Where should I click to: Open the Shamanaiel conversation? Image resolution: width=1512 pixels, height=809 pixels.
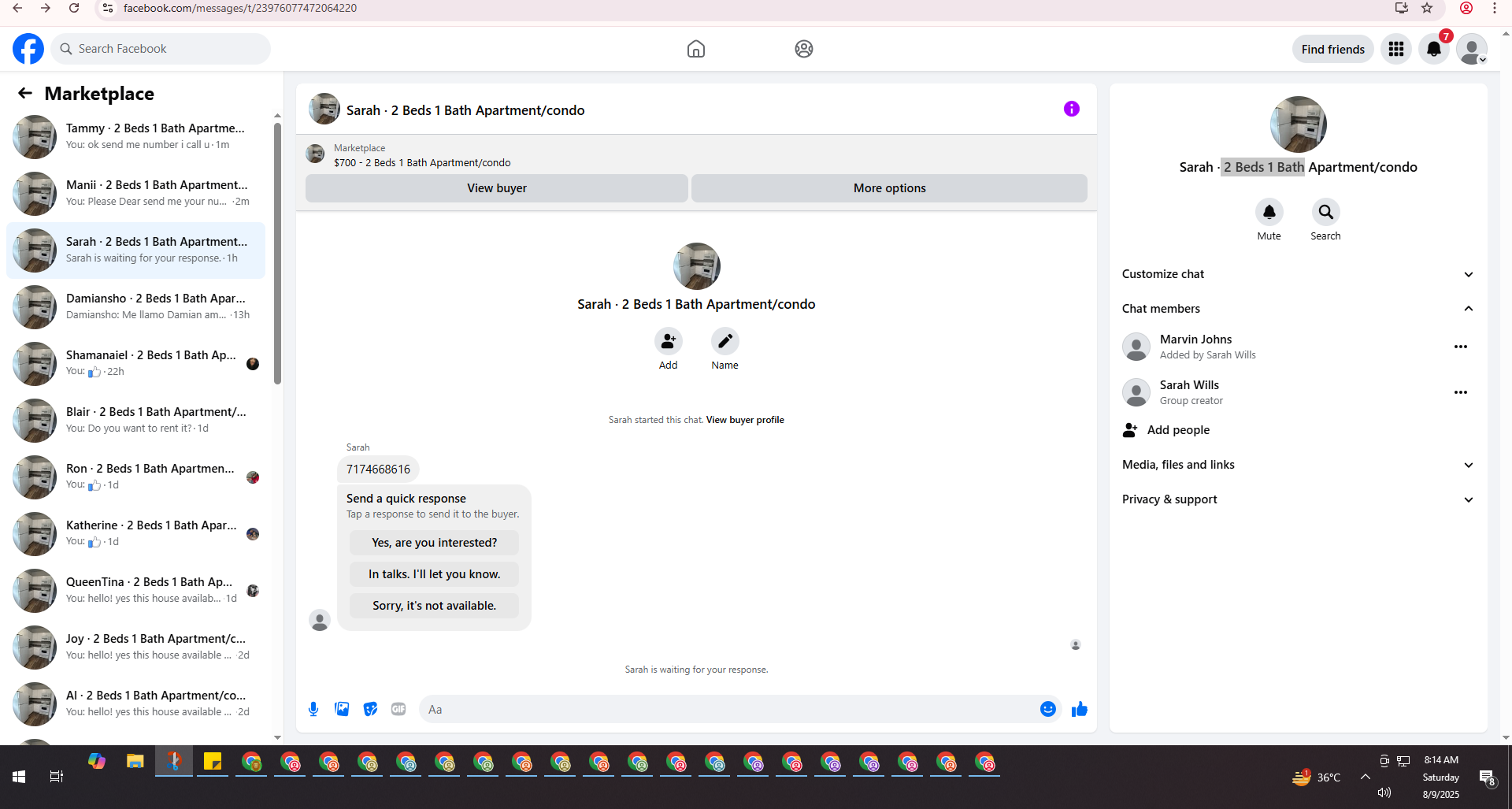pos(136,364)
